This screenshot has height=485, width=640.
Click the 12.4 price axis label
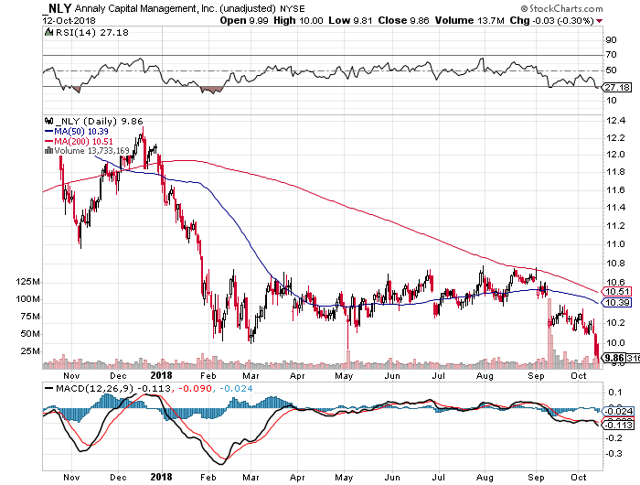(616, 120)
